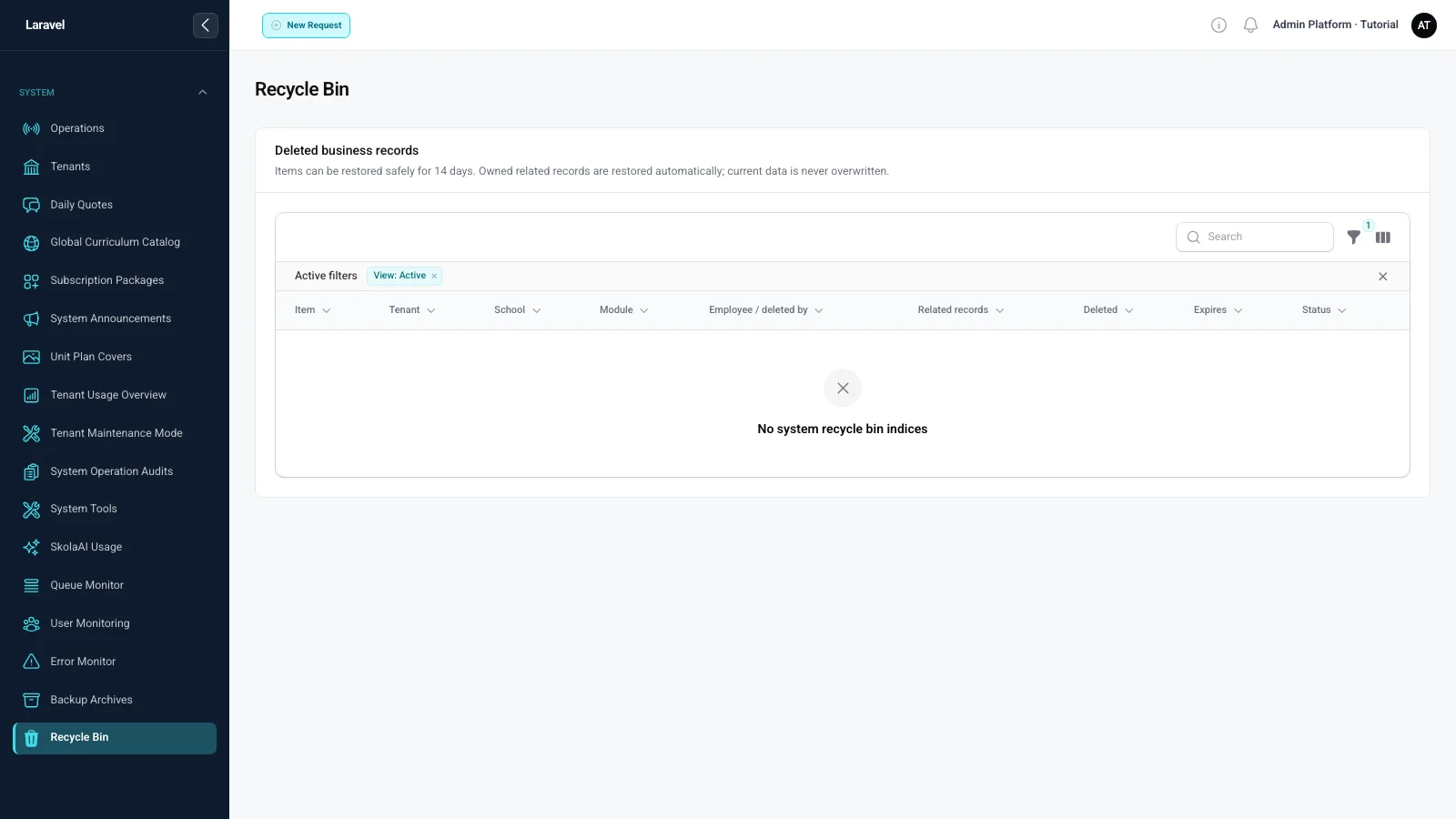Click the Subscription Packages icon
Screen dimensions: 1456x819
click(x=32, y=281)
